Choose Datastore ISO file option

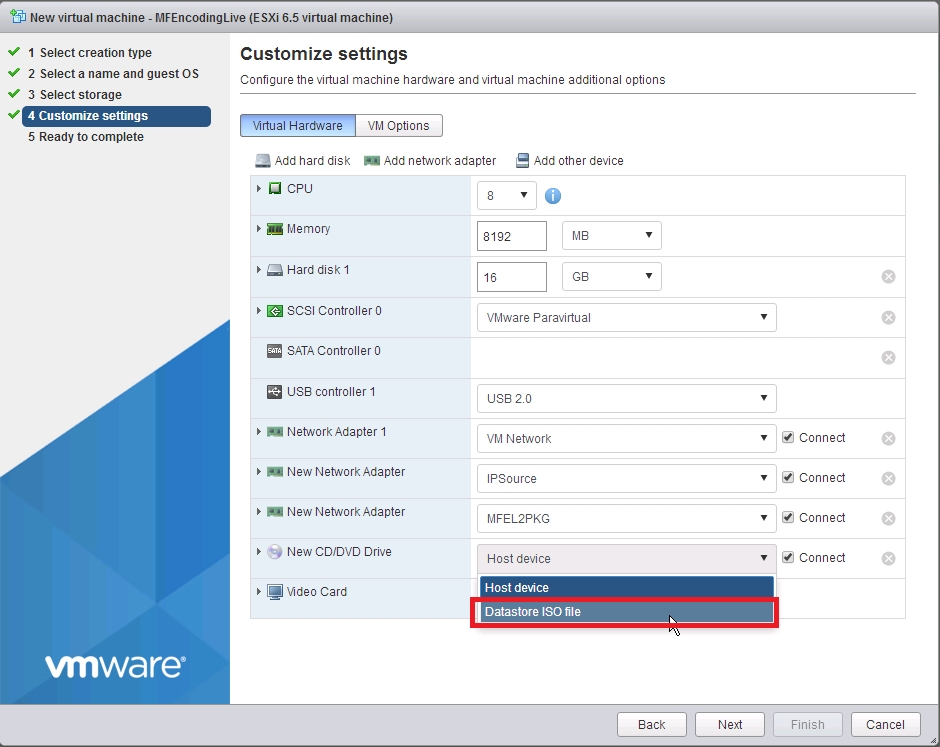pos(626,612)
